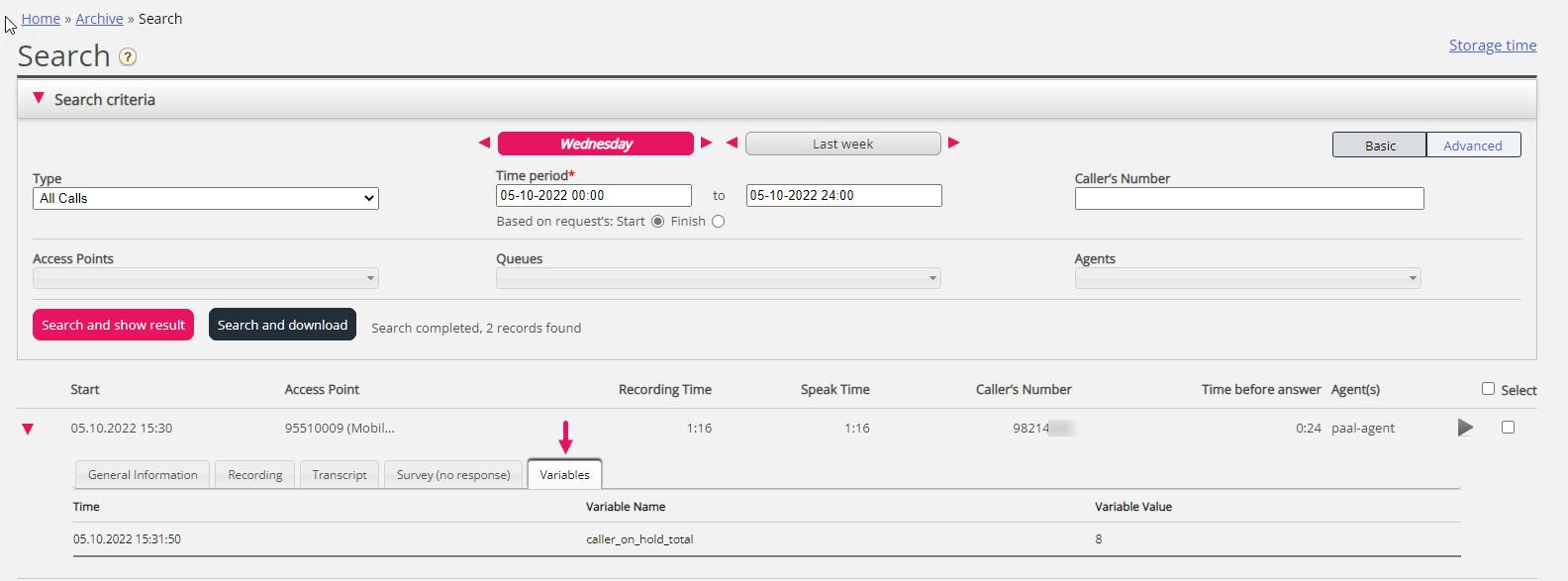Click right arrow after Last week button

(x=954, y=143)
